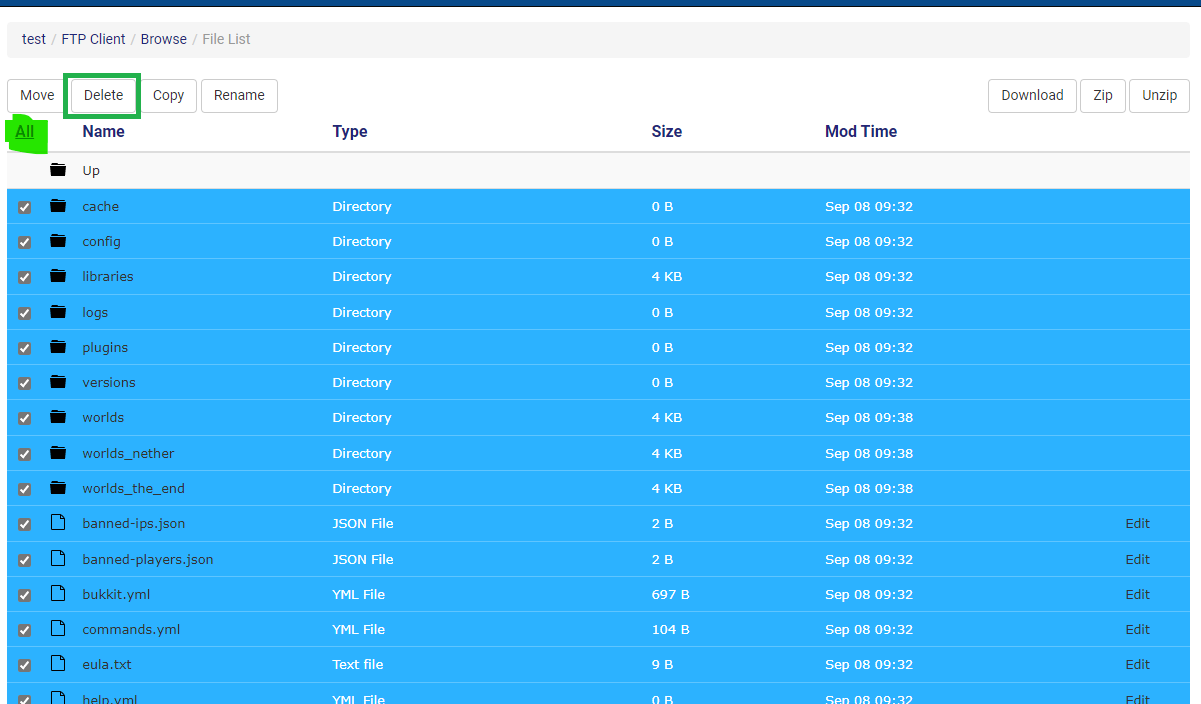Uncheck the commands.yml checkbox
The width and height of the screenshot is (1201, 704).
pos(25,630)
